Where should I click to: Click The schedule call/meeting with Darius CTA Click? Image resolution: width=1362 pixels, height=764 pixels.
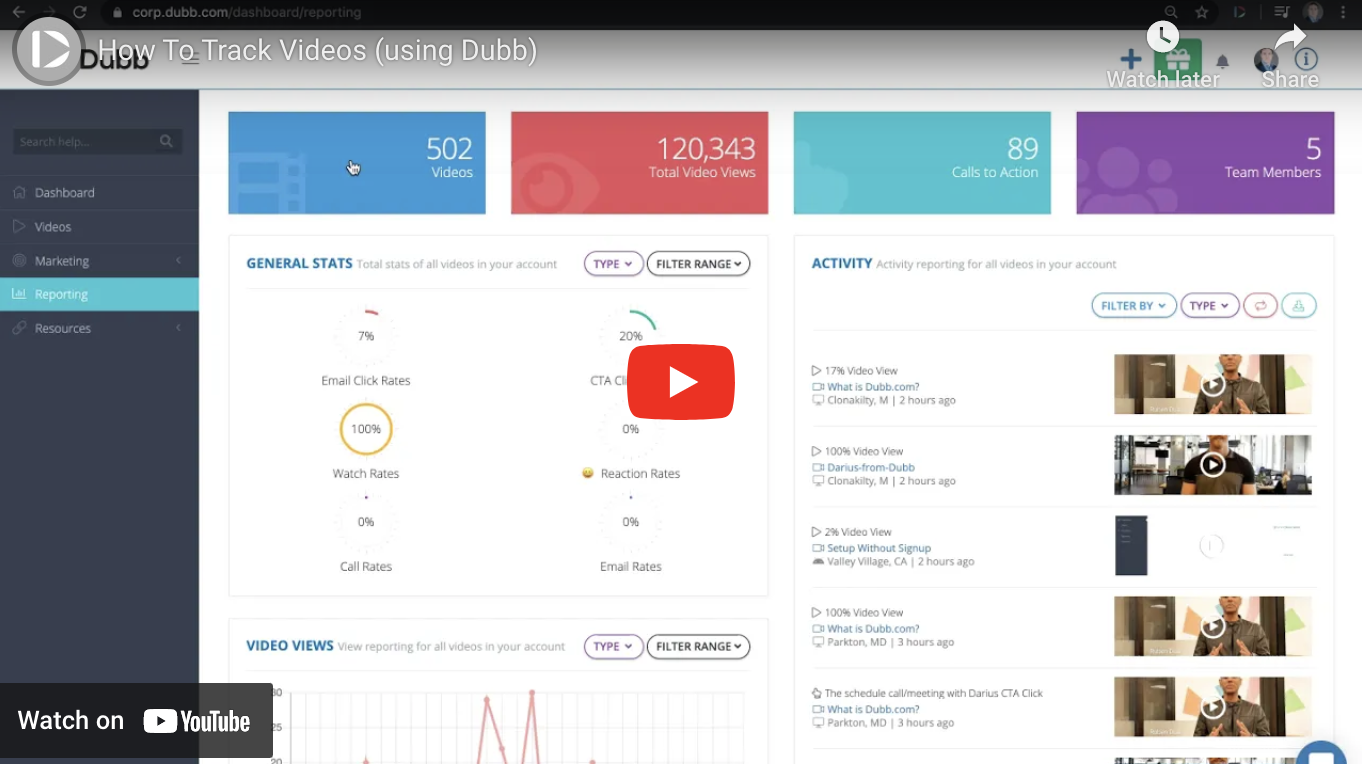[x=934, y=693]
